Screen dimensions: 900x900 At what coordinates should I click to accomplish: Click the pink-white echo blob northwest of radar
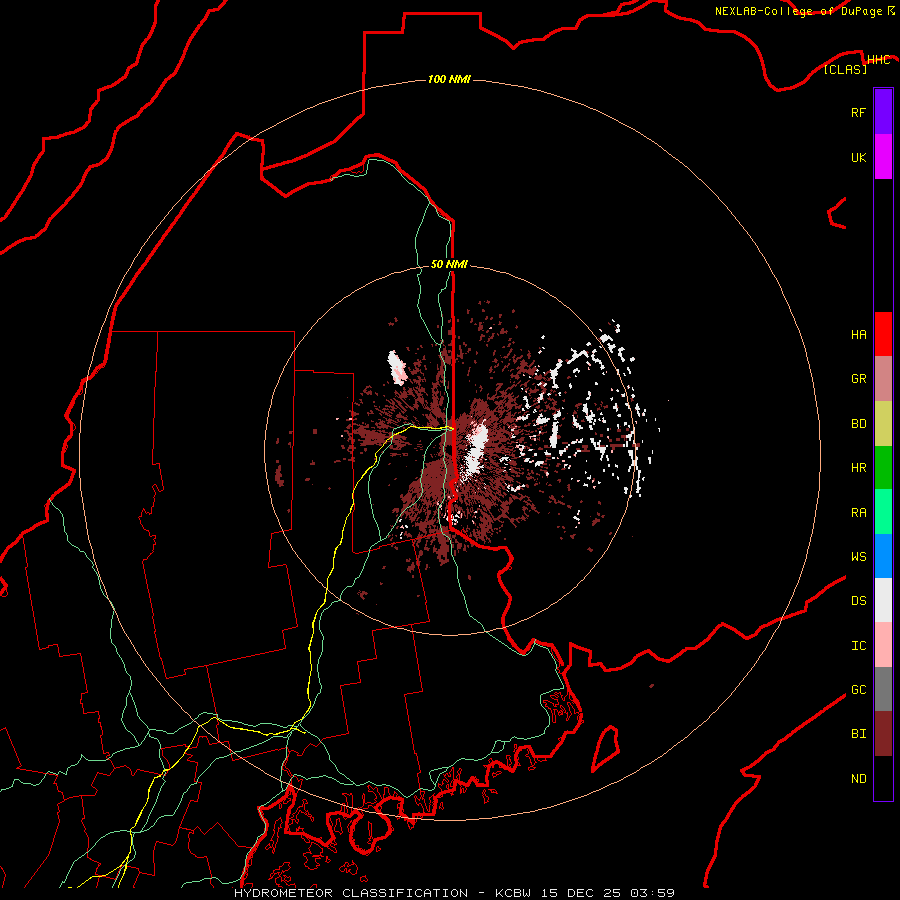[x=397, y=367]
